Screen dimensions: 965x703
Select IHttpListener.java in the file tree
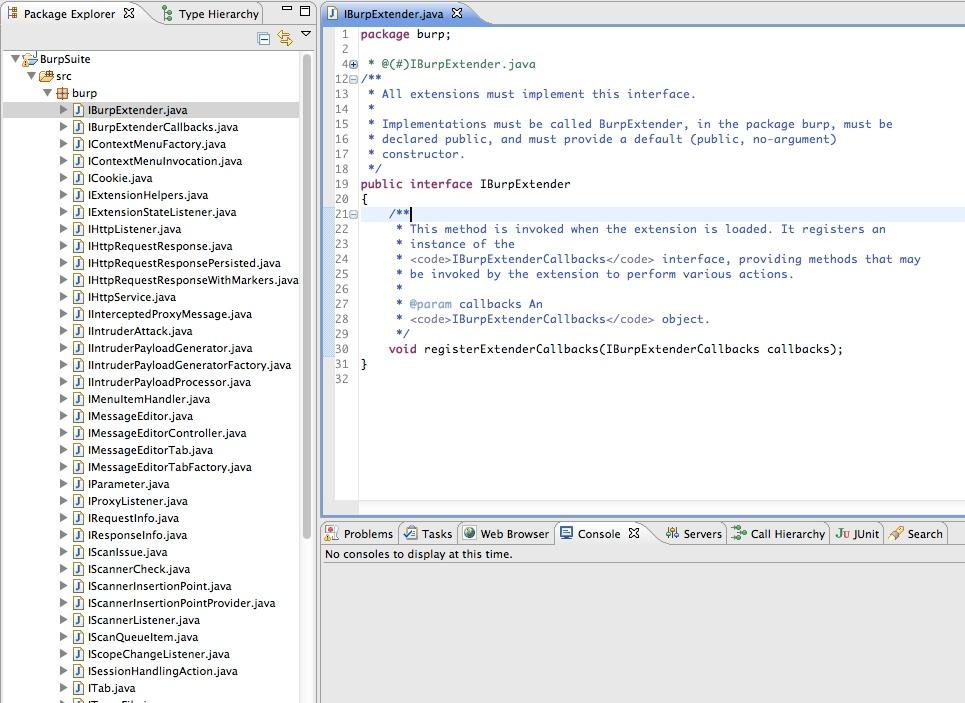click(x=134, y=229)
